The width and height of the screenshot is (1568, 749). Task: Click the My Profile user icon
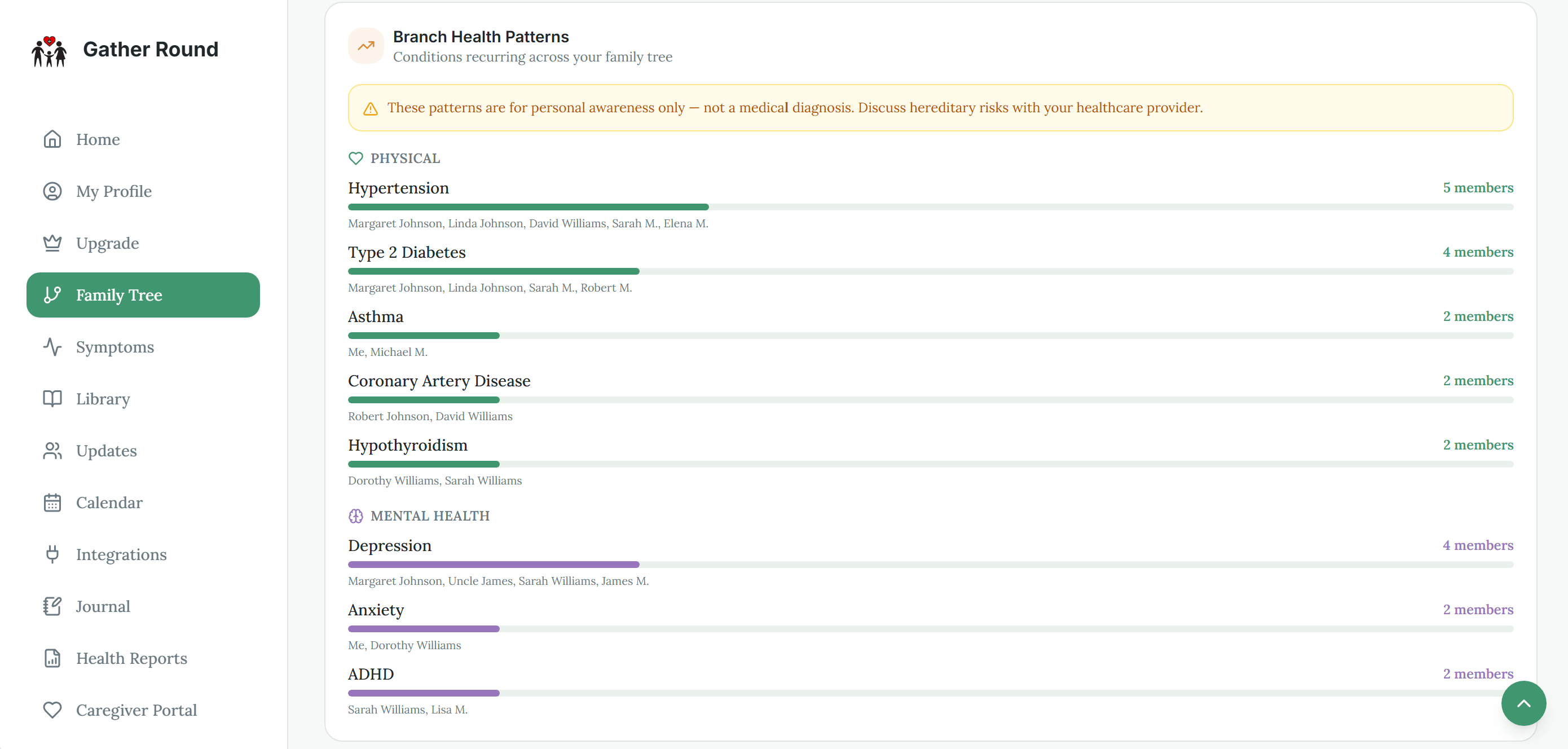pos(52,191)
